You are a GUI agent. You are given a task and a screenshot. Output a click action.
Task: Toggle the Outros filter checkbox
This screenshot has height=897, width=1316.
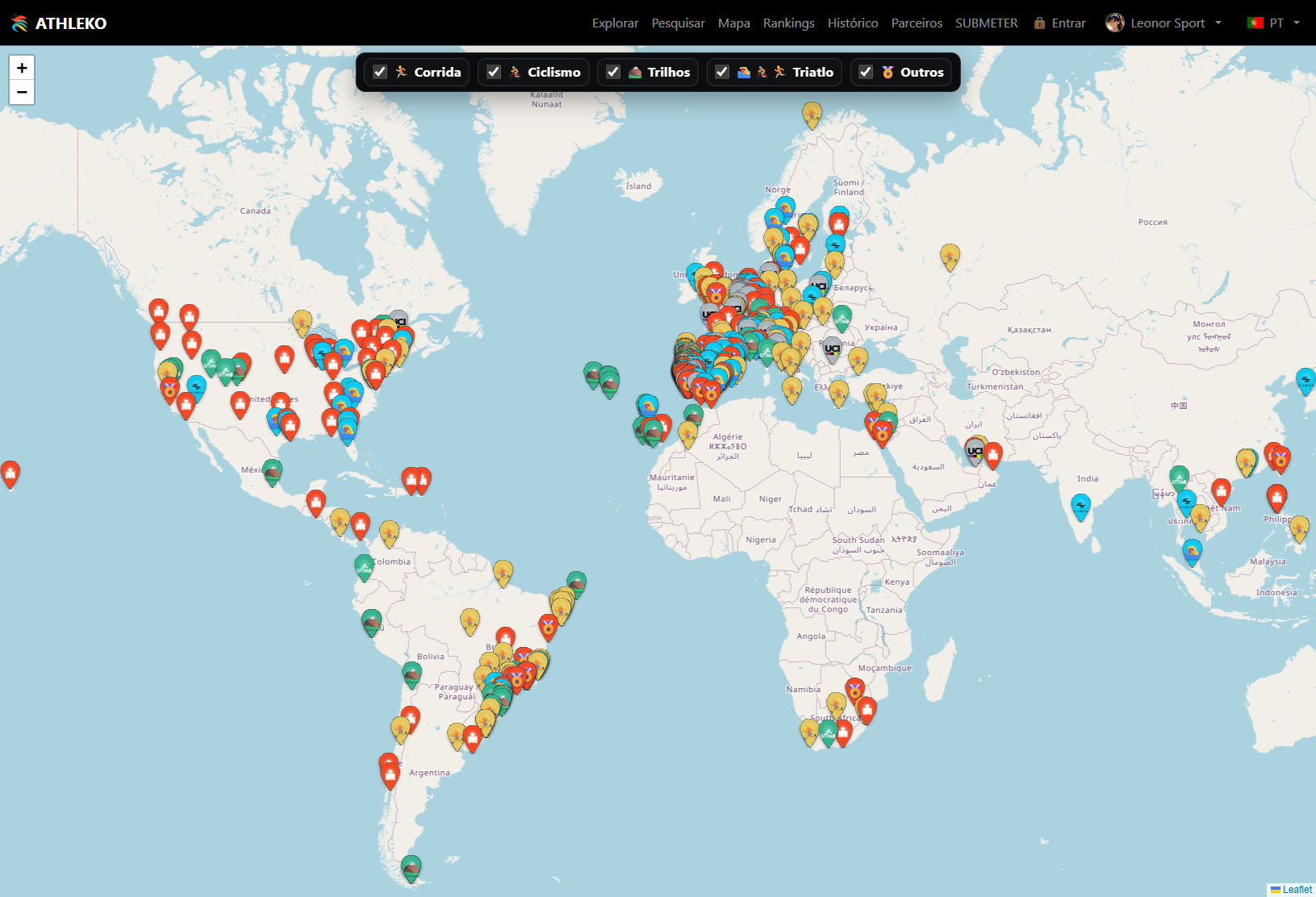coord(866,72)
